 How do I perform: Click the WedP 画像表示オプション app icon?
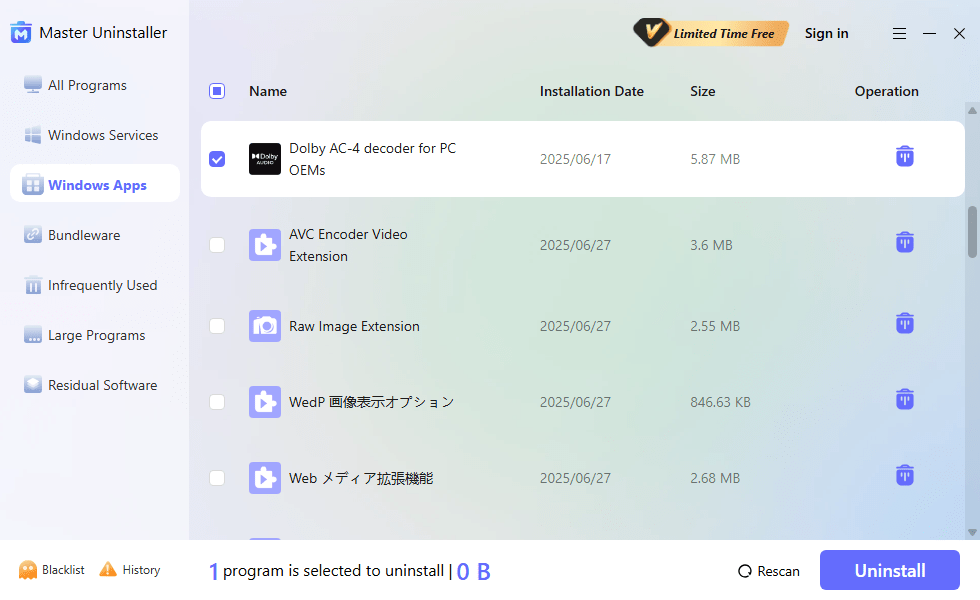pyautogui.click(x=265, y=402)
